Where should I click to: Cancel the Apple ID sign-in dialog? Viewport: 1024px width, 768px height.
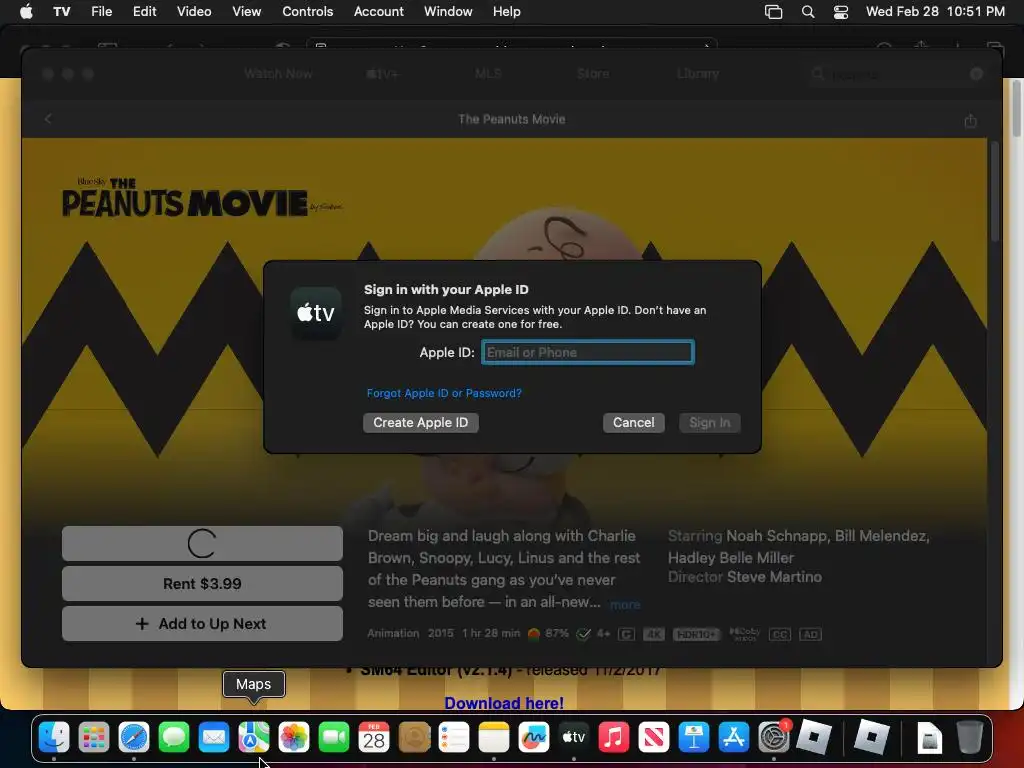coord(633,423)
